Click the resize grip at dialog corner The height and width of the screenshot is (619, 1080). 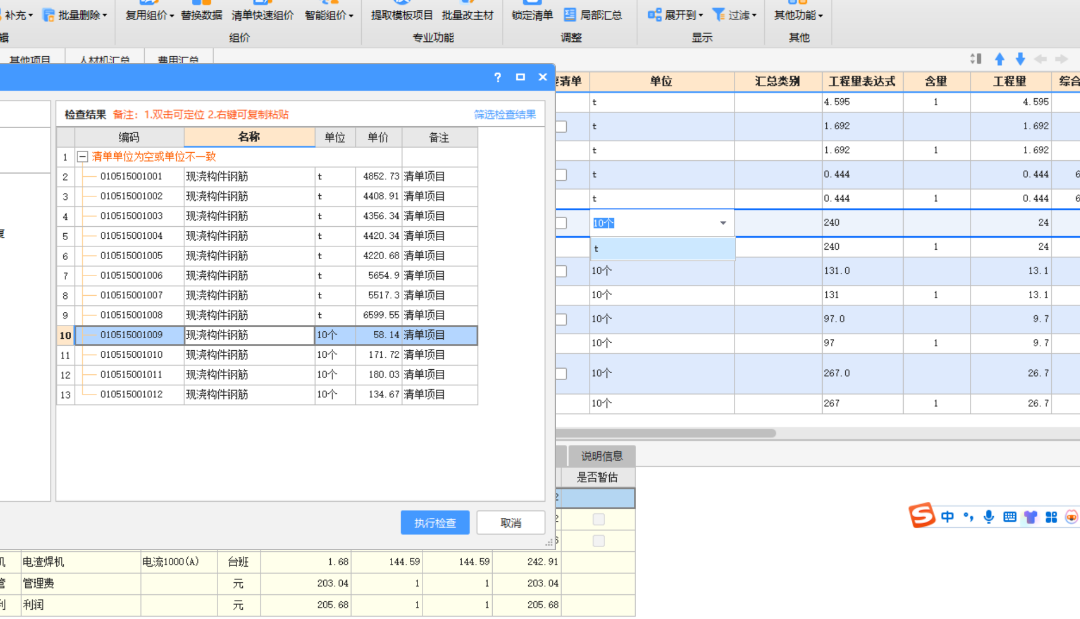click(549, 543)
